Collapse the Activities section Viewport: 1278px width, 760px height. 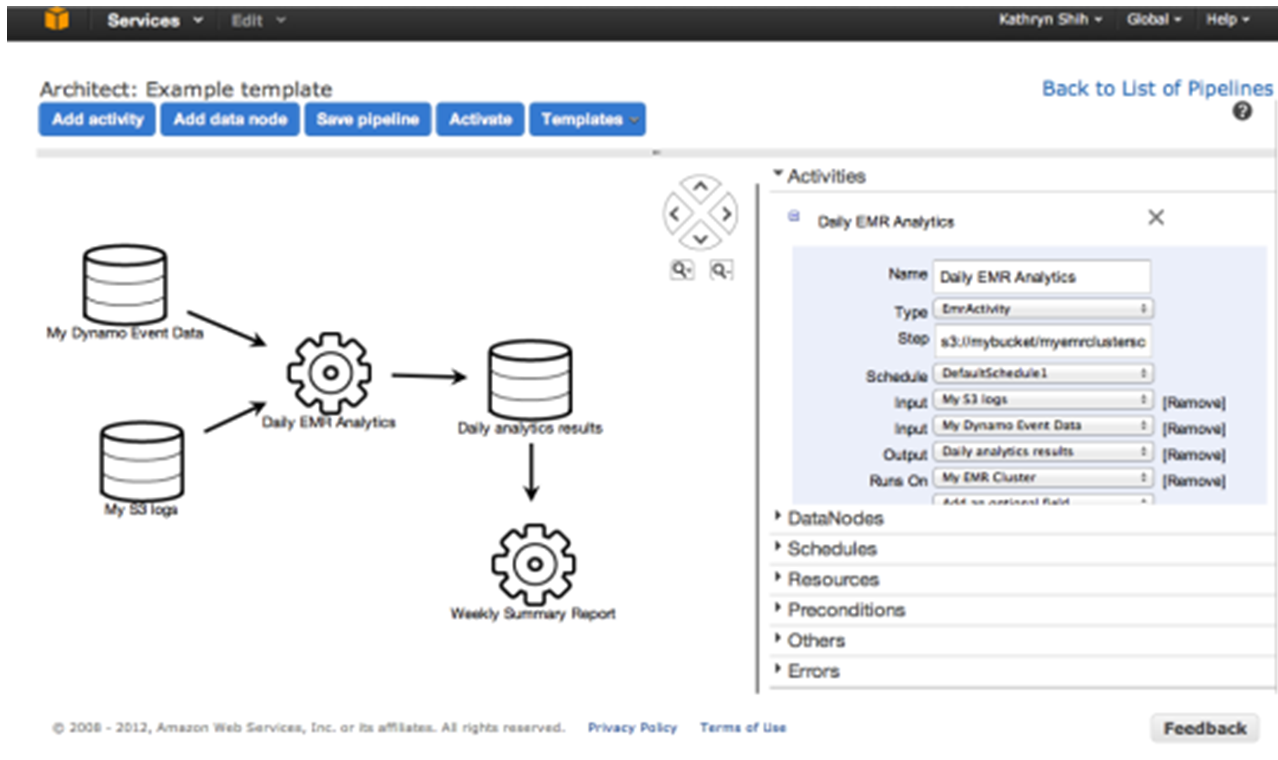pos(820,176)
